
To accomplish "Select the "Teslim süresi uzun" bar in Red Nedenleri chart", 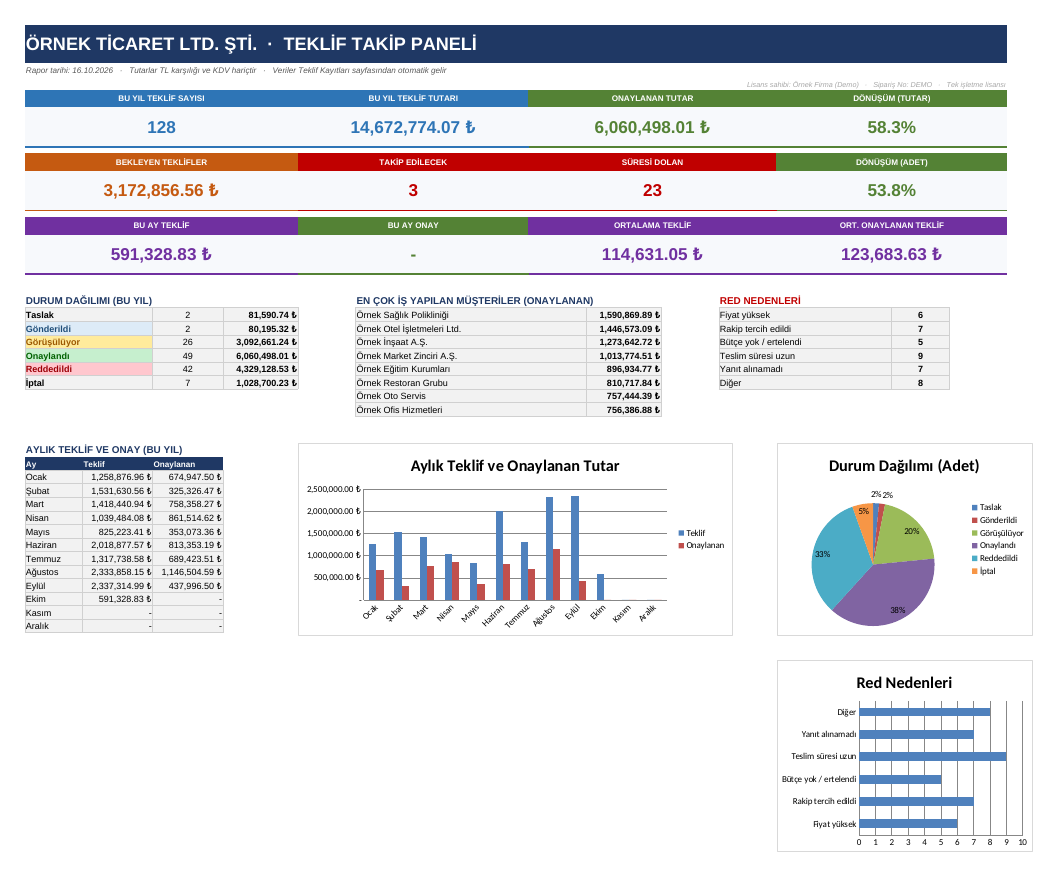I will tap(932, 756).
